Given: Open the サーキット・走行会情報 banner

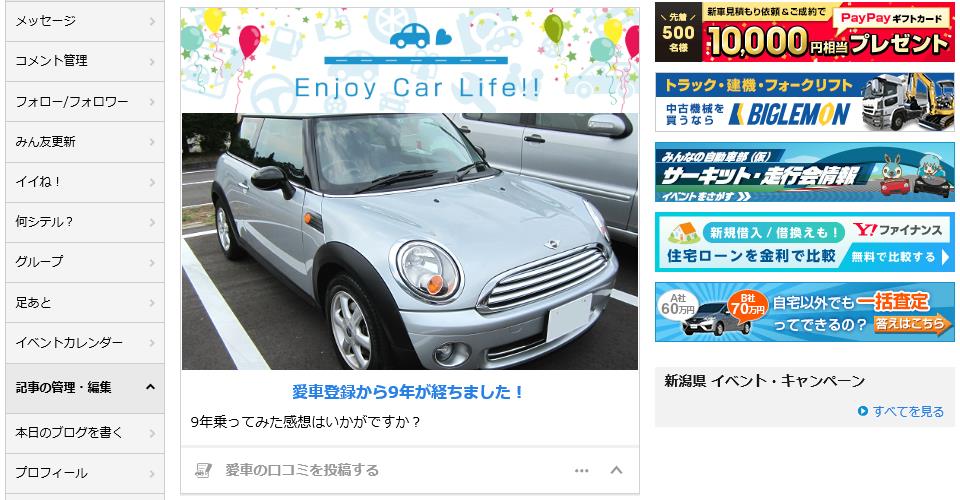Looking at the screenshot, I should 804,172.
